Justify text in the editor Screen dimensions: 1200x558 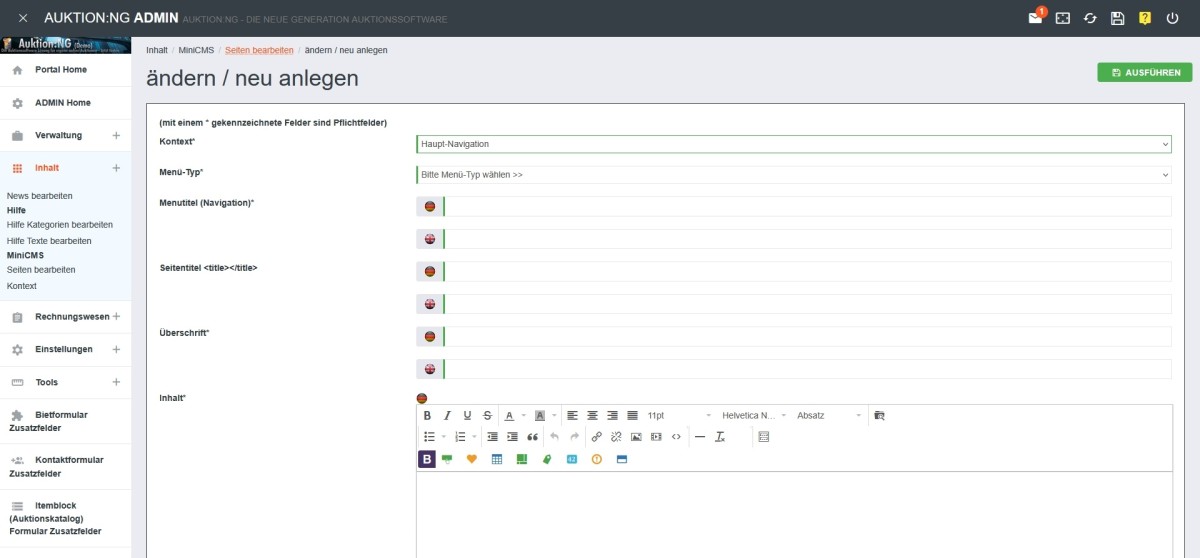click(x=632, y=415)
